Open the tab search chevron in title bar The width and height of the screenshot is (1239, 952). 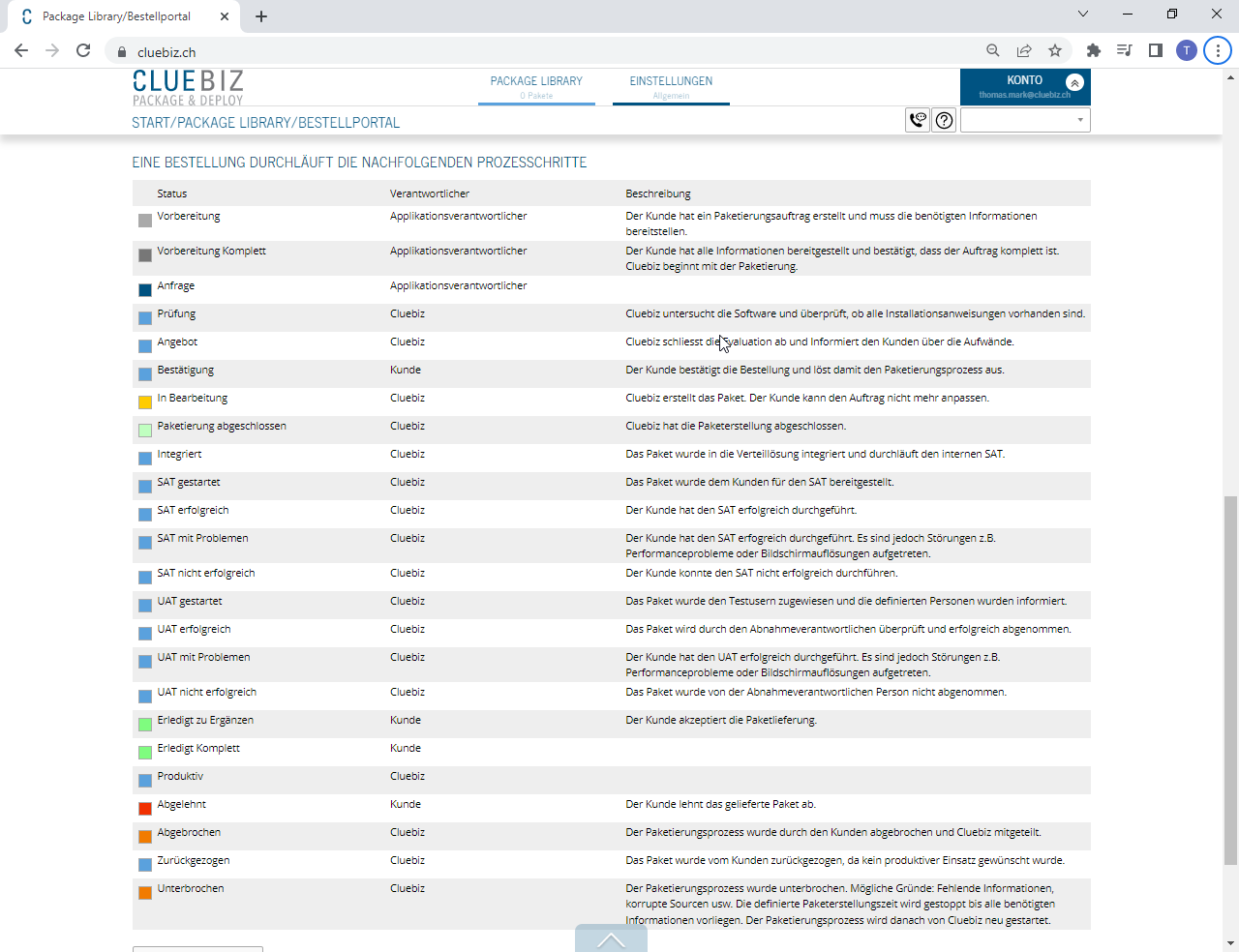1083,14
